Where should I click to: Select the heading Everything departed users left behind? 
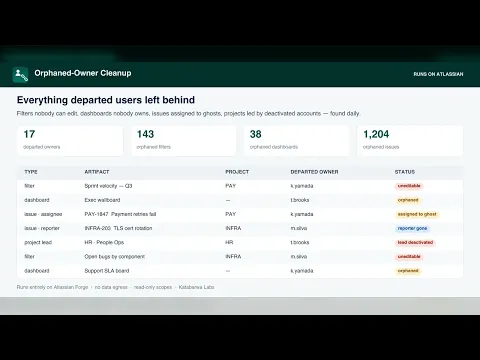(106, 100)
